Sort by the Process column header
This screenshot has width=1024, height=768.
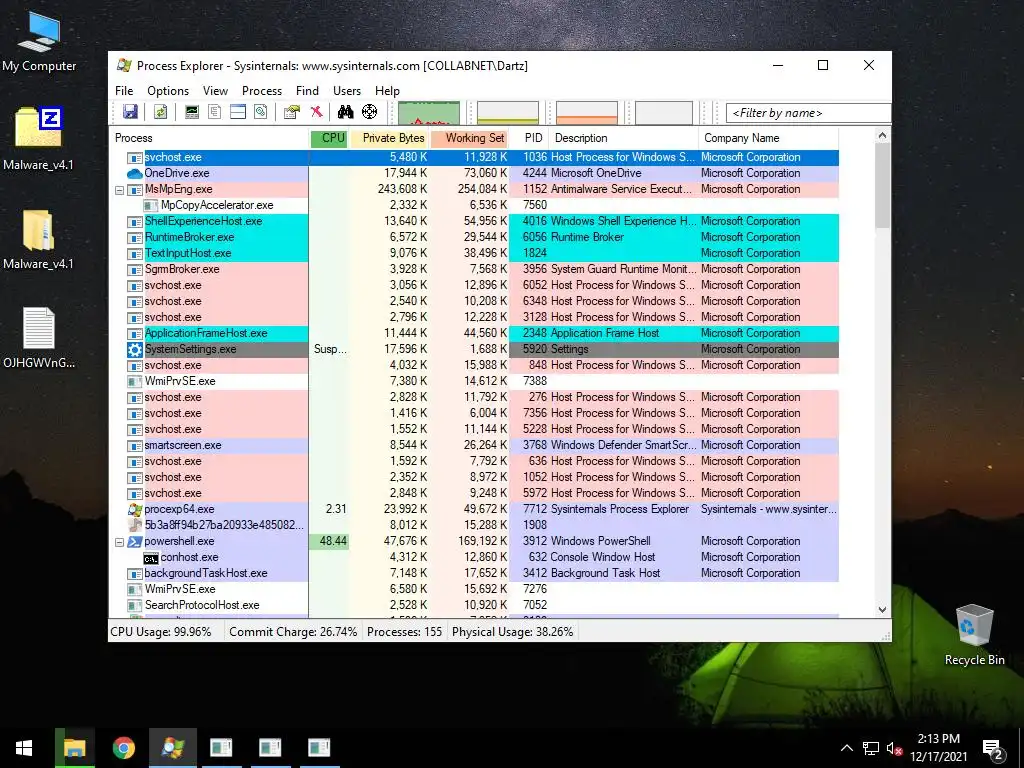(x=209, y=138)
